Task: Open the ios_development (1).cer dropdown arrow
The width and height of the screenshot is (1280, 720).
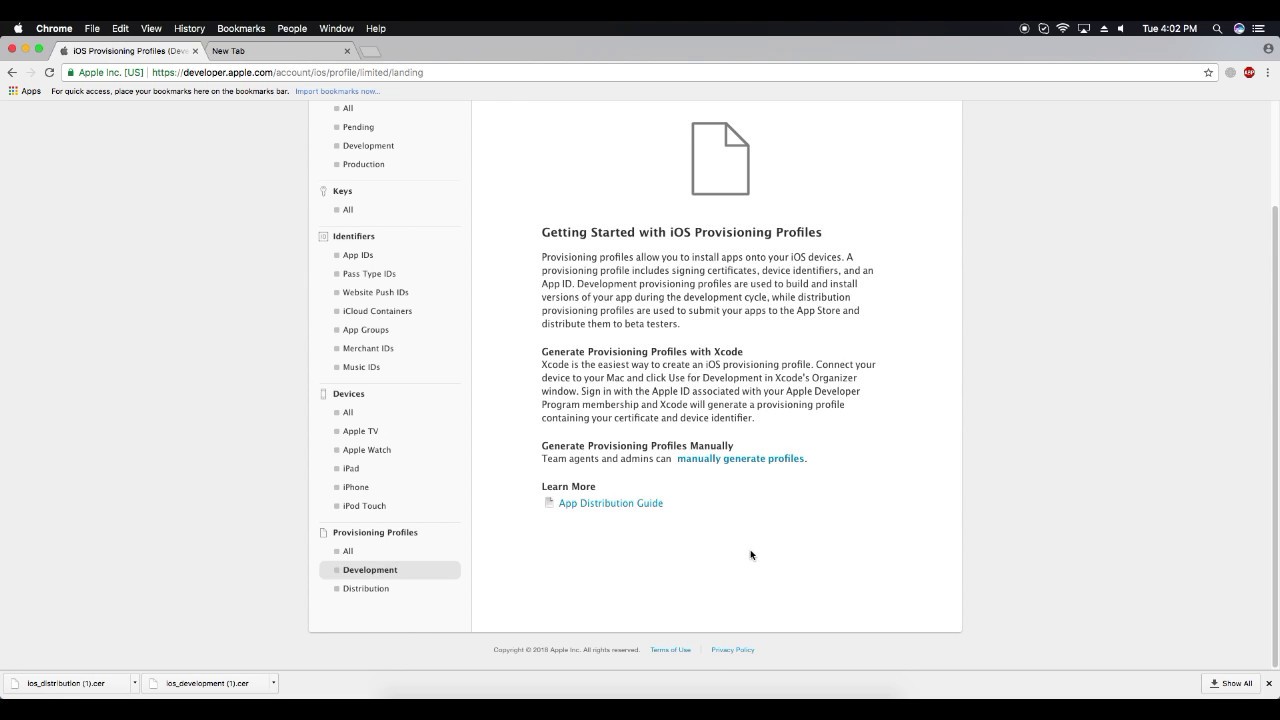Action: coord(273,683)
